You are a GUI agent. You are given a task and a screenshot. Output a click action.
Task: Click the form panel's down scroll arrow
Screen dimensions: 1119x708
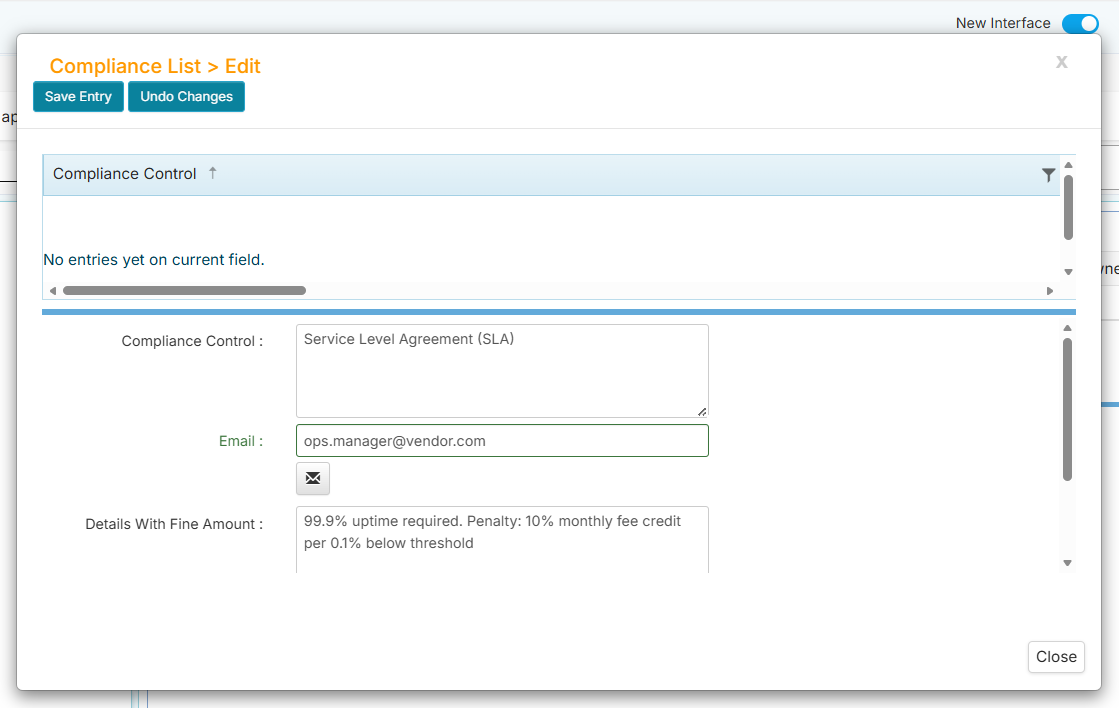point(1067,562)
